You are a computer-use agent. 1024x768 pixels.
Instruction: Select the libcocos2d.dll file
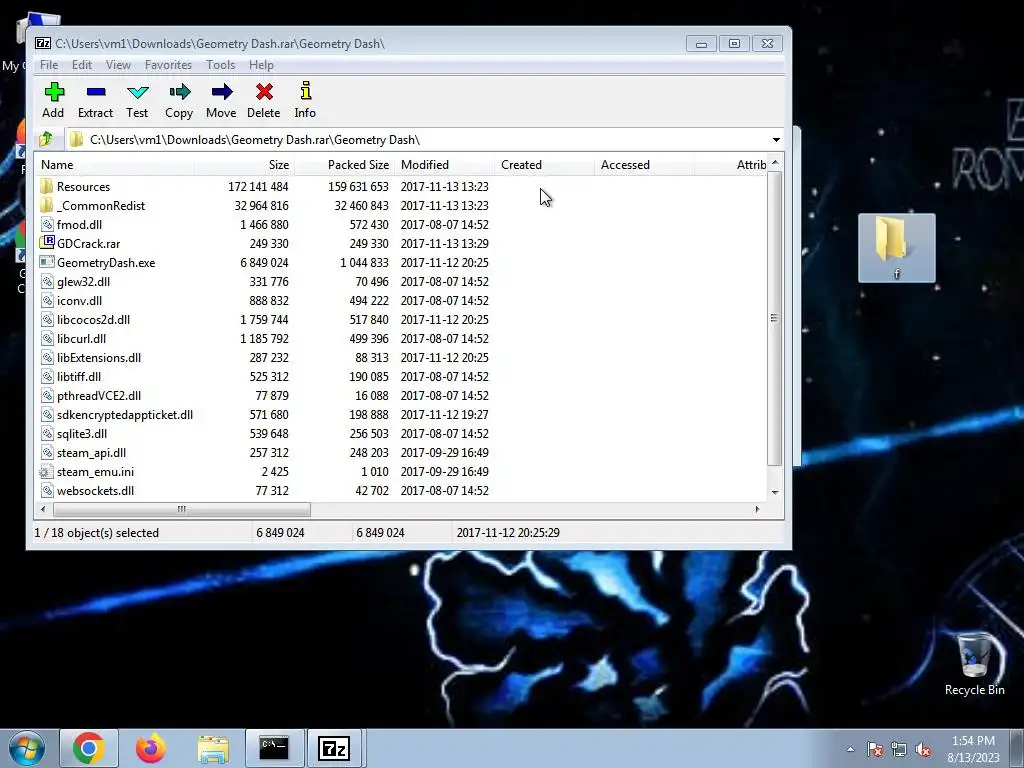pos(93,319)
